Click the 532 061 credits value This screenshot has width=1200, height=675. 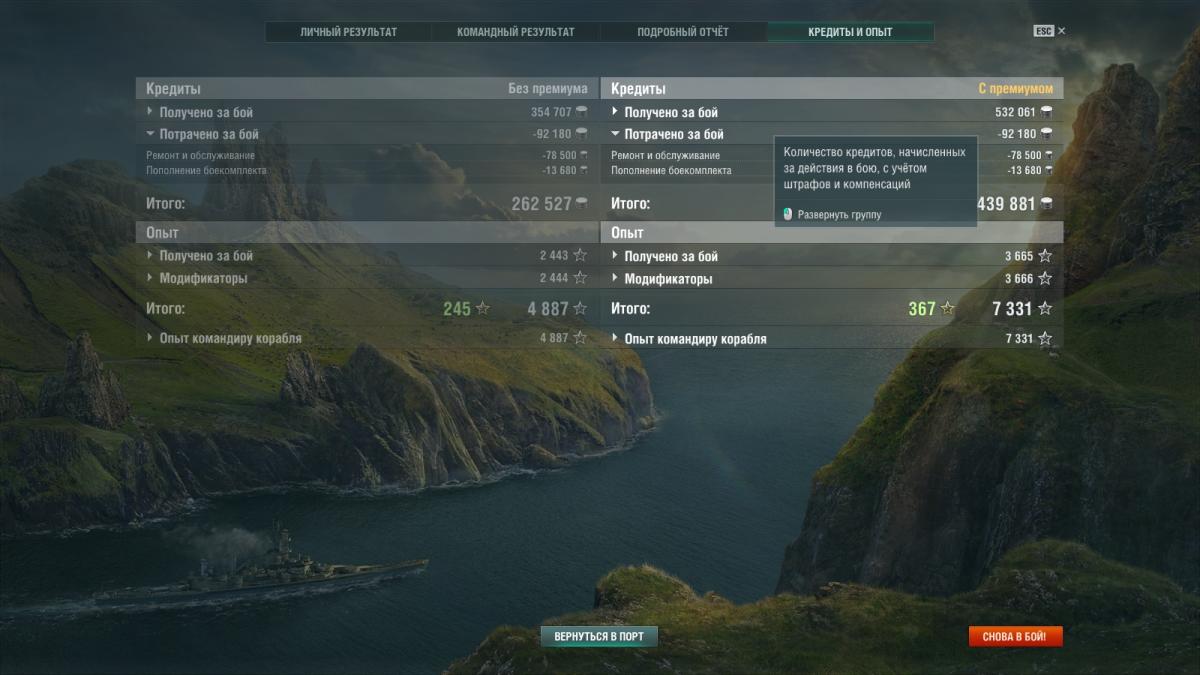(x=1016, y=112)
